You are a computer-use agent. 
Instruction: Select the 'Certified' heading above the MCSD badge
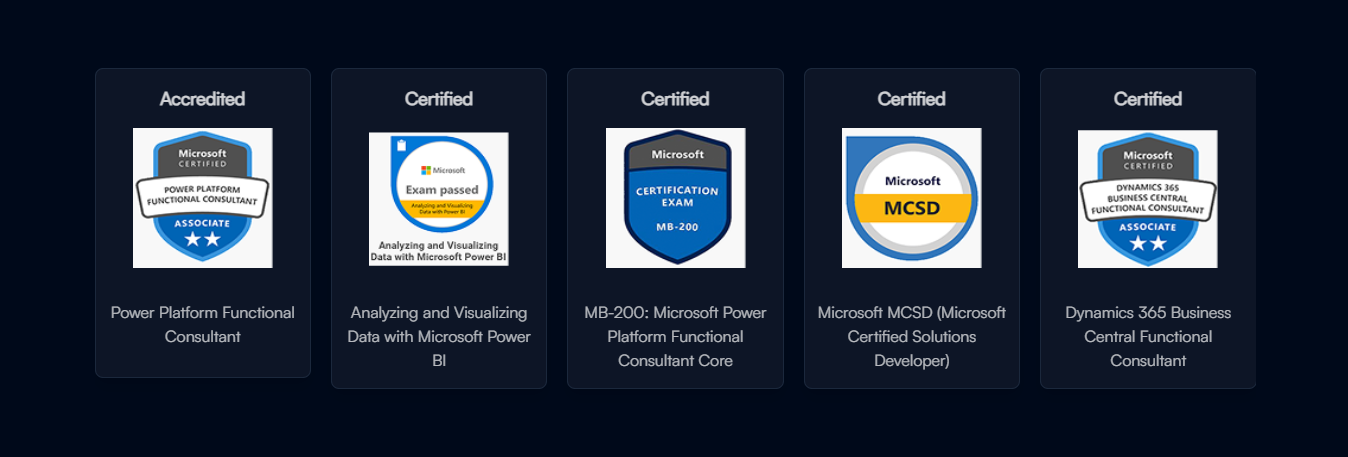click(x=911, y=99)
